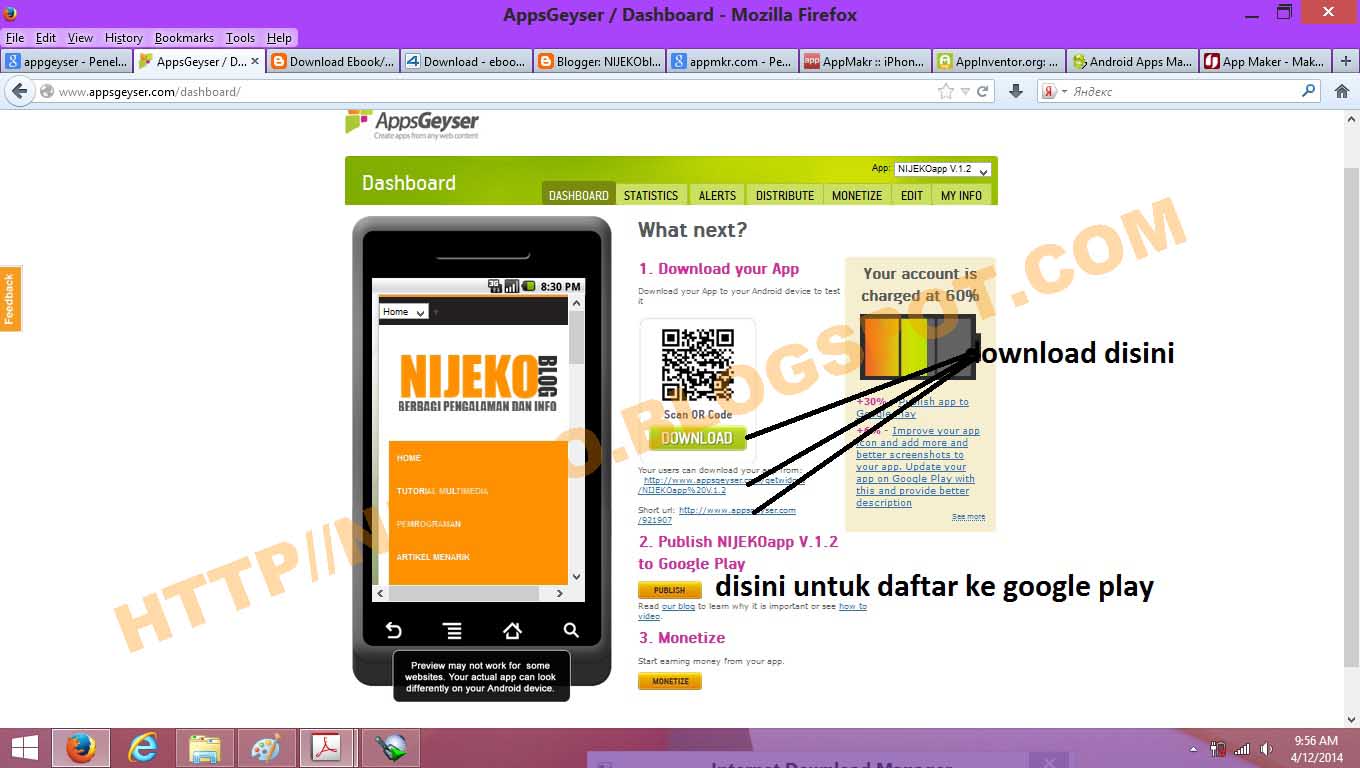Tap the phone preview menu icon
1360x768 pixels.
tap(452, 630)
